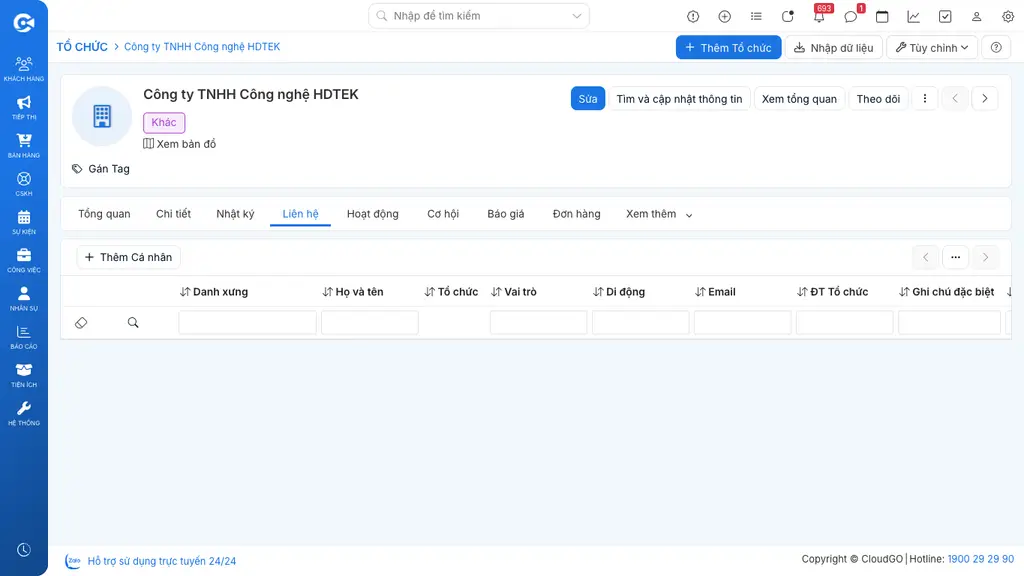The width and height of the screenshot is (1024, 576).
Task: Expand the Xem thêm tabs menu
Action: click(659, 214)
